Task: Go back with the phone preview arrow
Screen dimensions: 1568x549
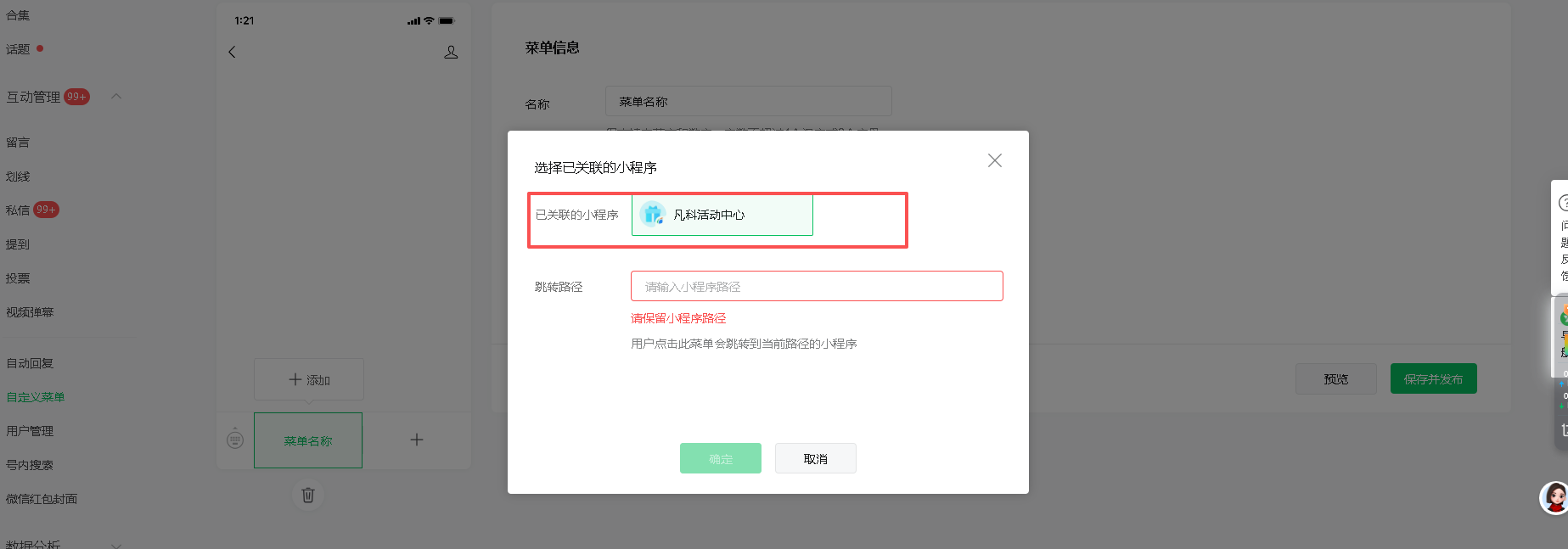Action: tap(232, 52)
